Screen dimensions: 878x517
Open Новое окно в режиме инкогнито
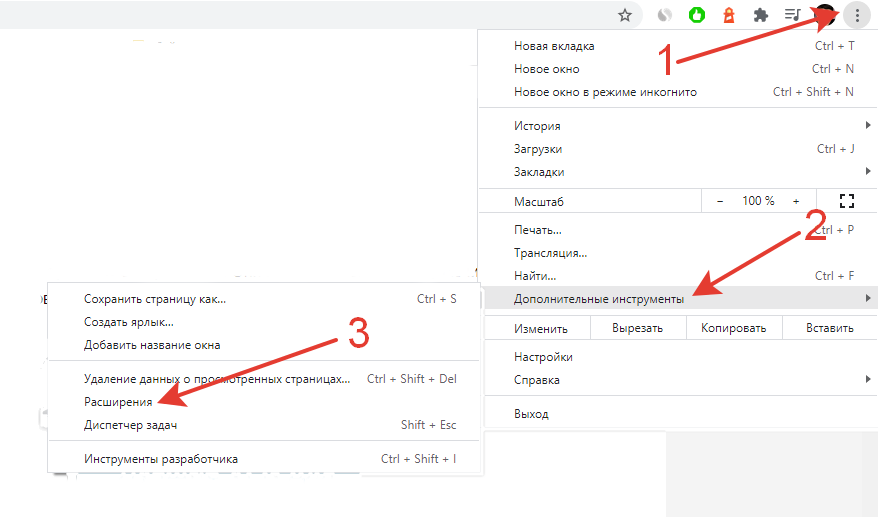tap(605, 92)
